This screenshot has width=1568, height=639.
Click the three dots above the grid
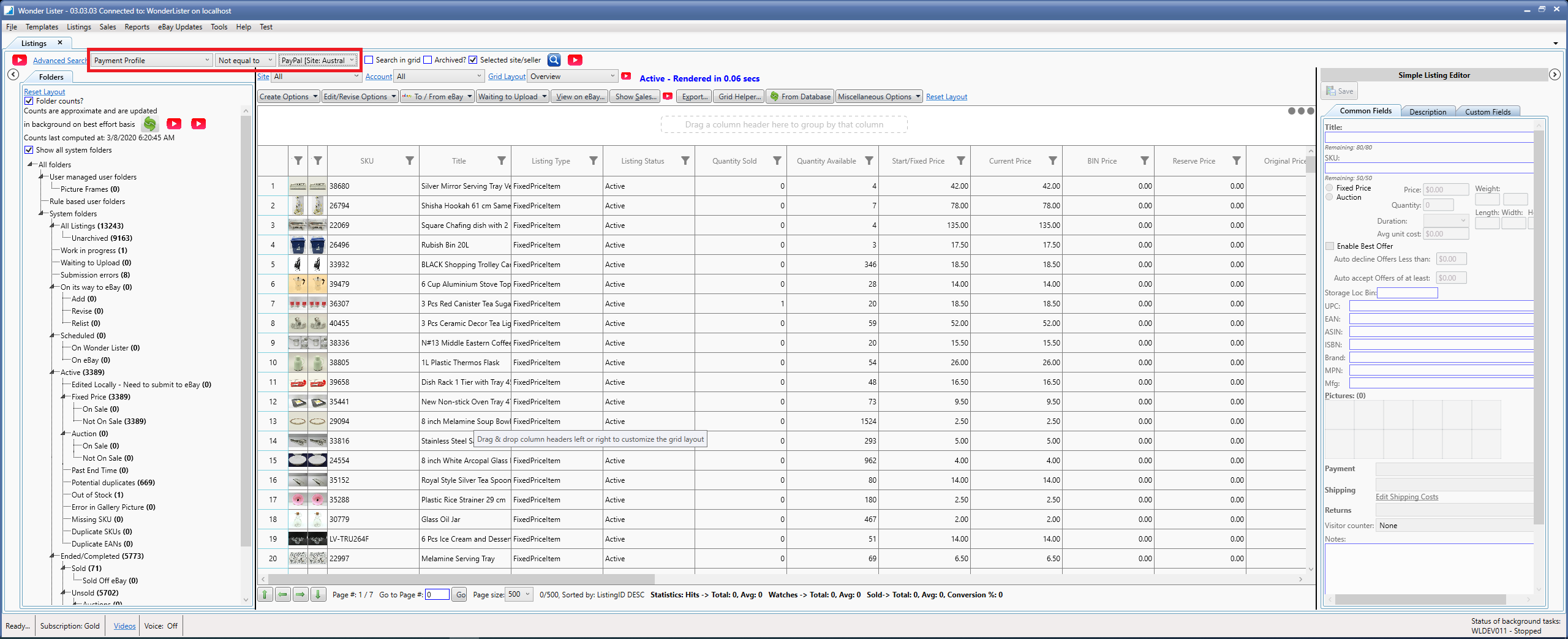[x=1301, y=111]
